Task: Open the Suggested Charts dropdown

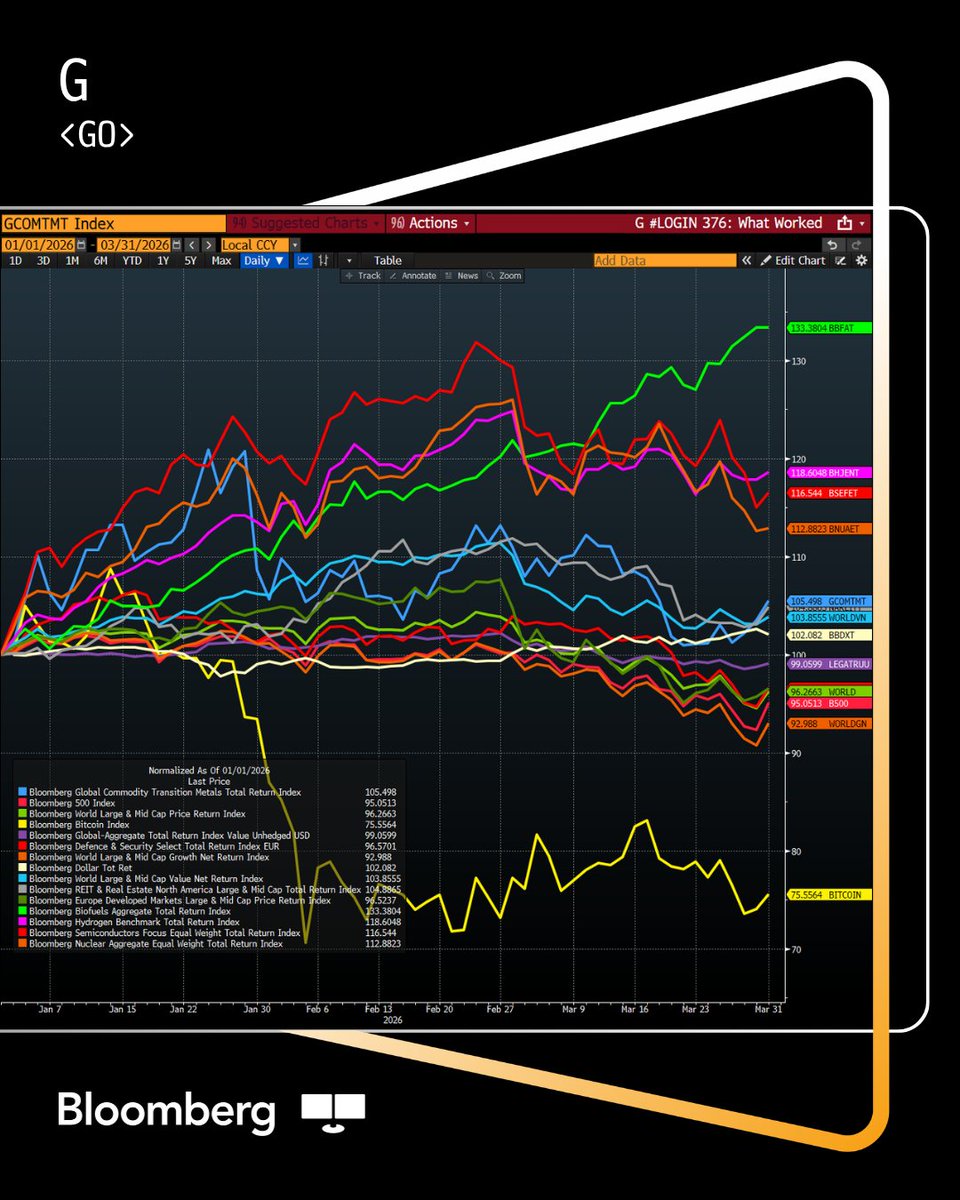Action: [305, 223]
